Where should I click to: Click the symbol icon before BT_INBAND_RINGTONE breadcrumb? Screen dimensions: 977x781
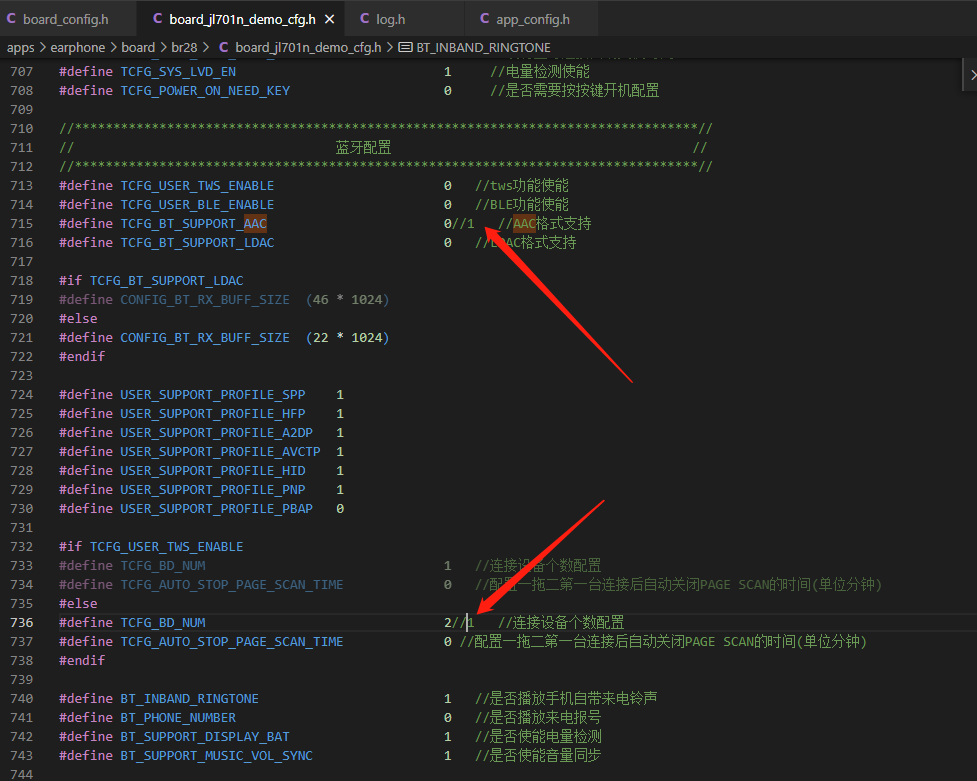point(405,47)
